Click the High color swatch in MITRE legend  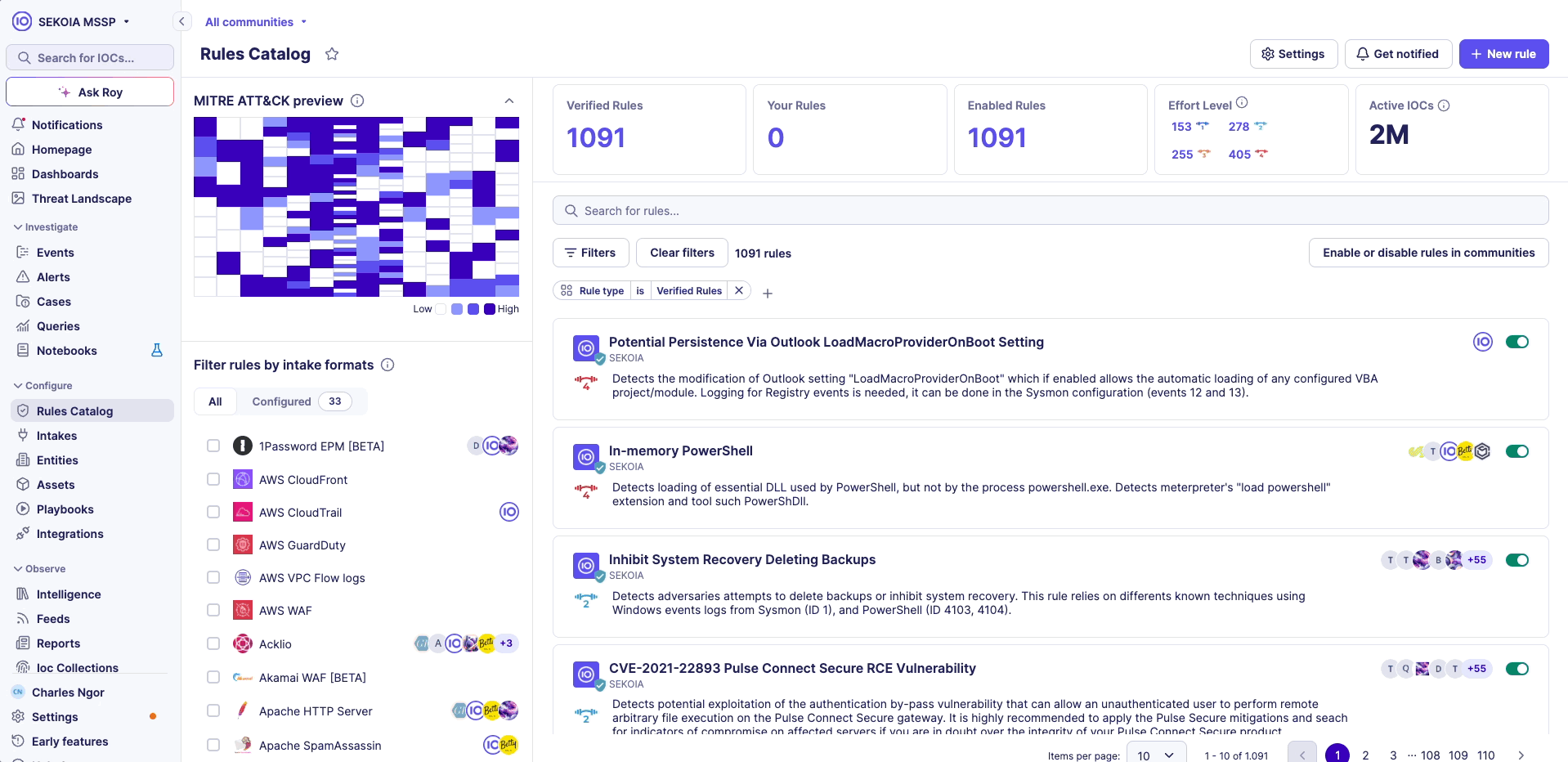[490, 309]
